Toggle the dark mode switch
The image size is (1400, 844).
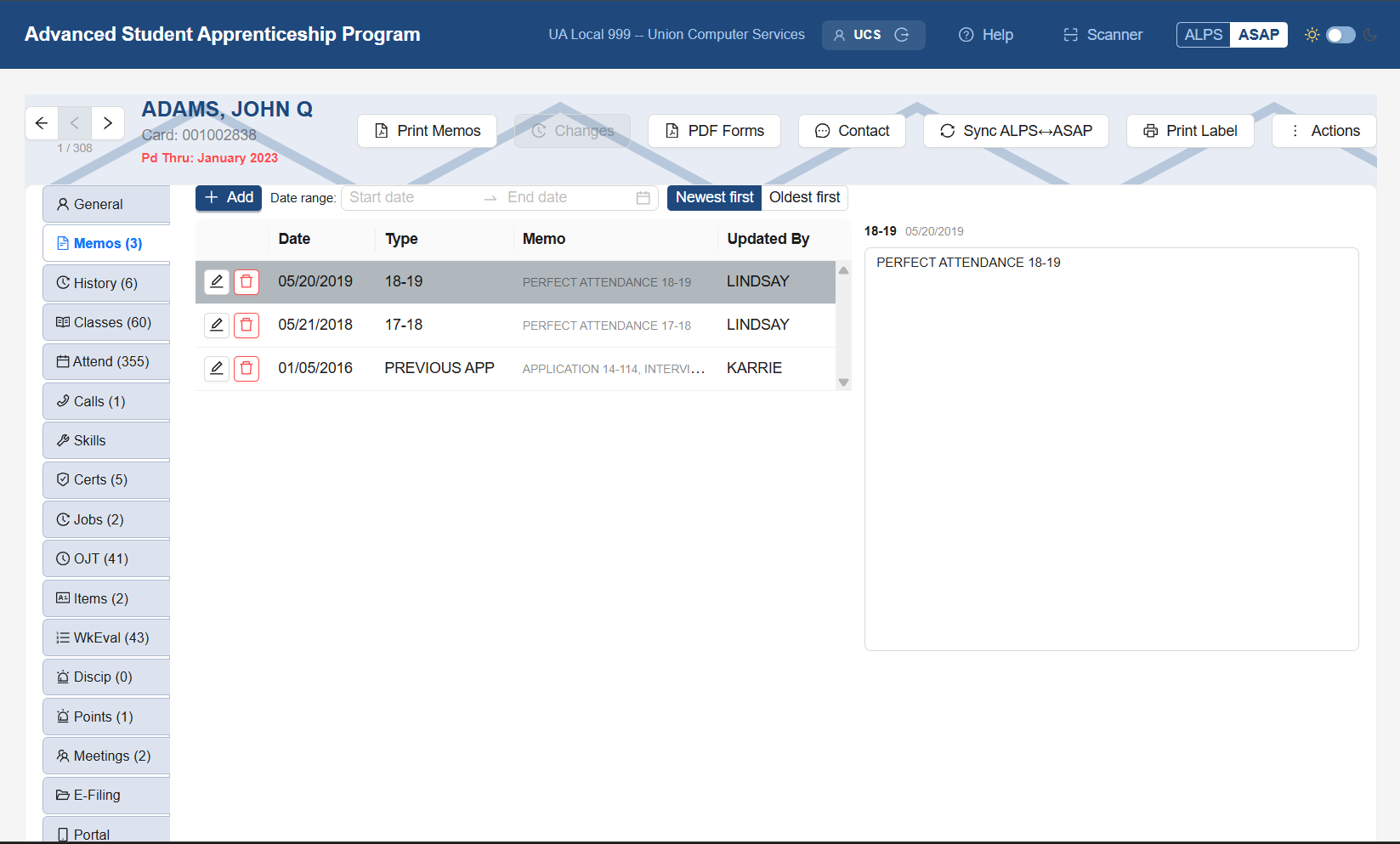[x=1340, y=35]
